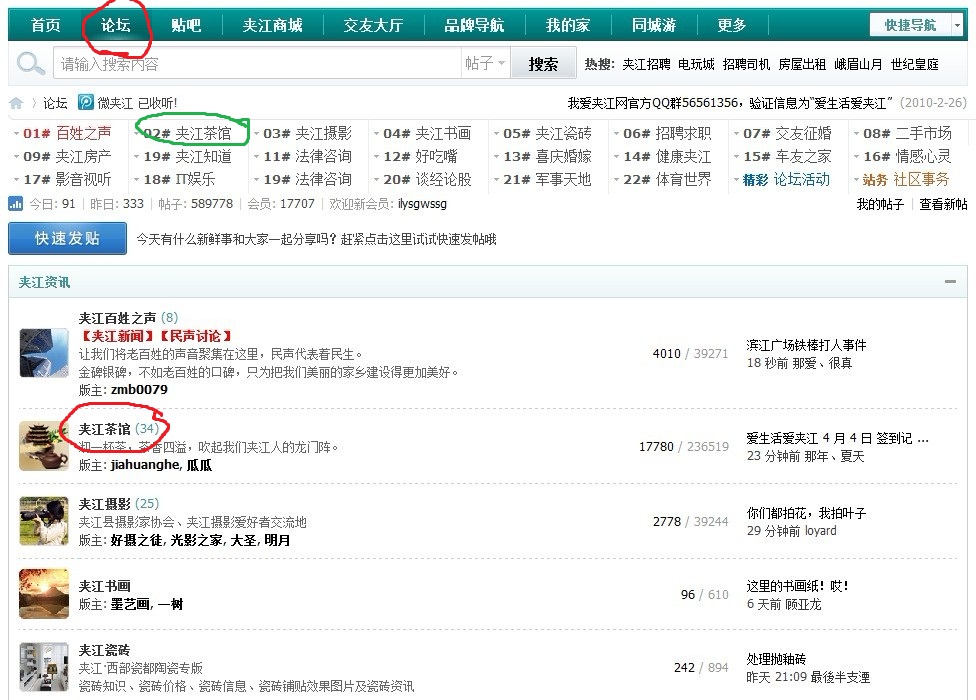This screenshot has width=976, height=700.
Task: Click the 夹江书画 forum icon
Action: (44, 594)
